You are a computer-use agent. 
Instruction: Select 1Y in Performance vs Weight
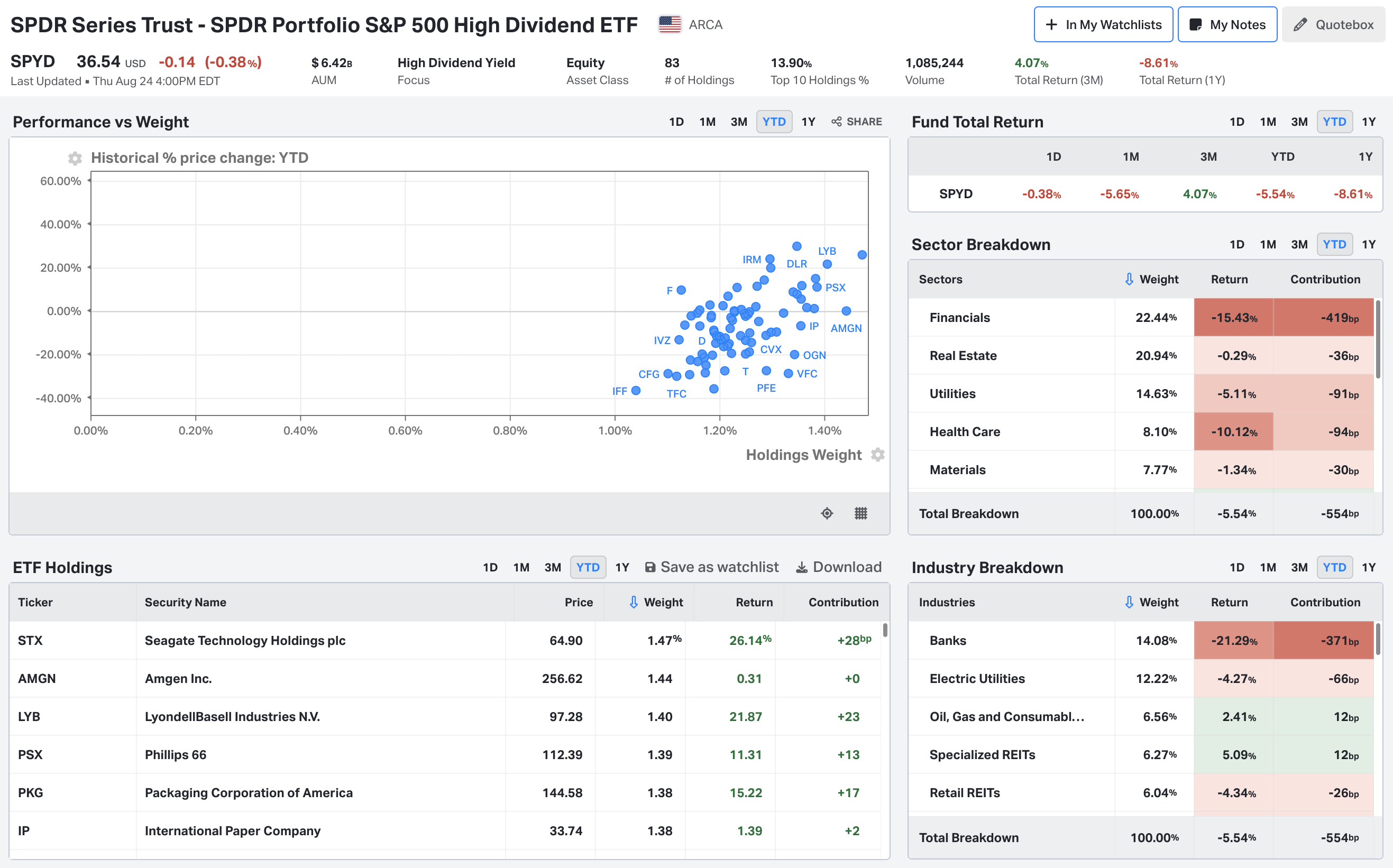(x=809, y=122)
